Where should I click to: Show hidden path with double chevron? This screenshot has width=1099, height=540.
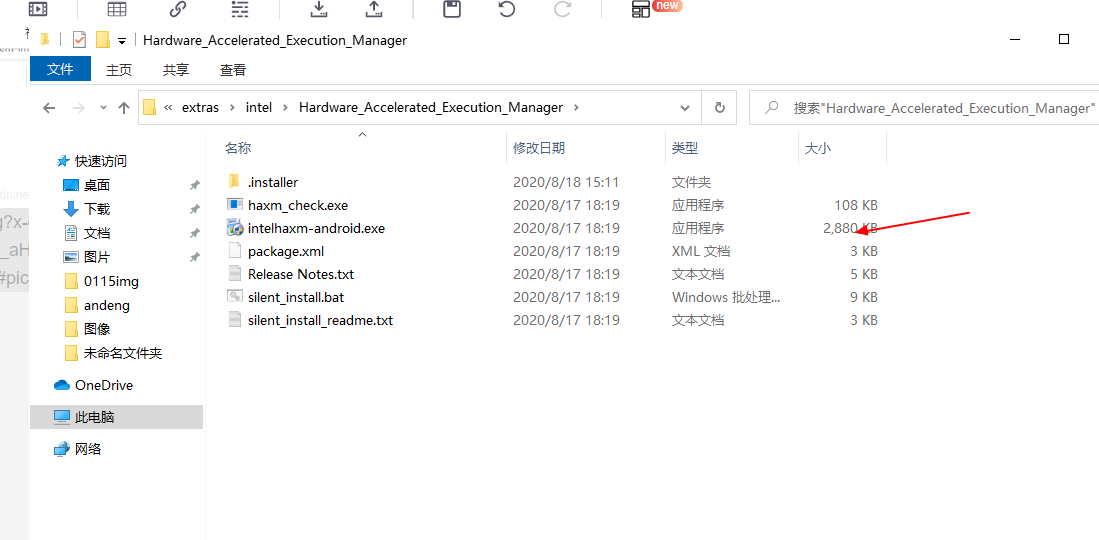(x=168, y=108)
